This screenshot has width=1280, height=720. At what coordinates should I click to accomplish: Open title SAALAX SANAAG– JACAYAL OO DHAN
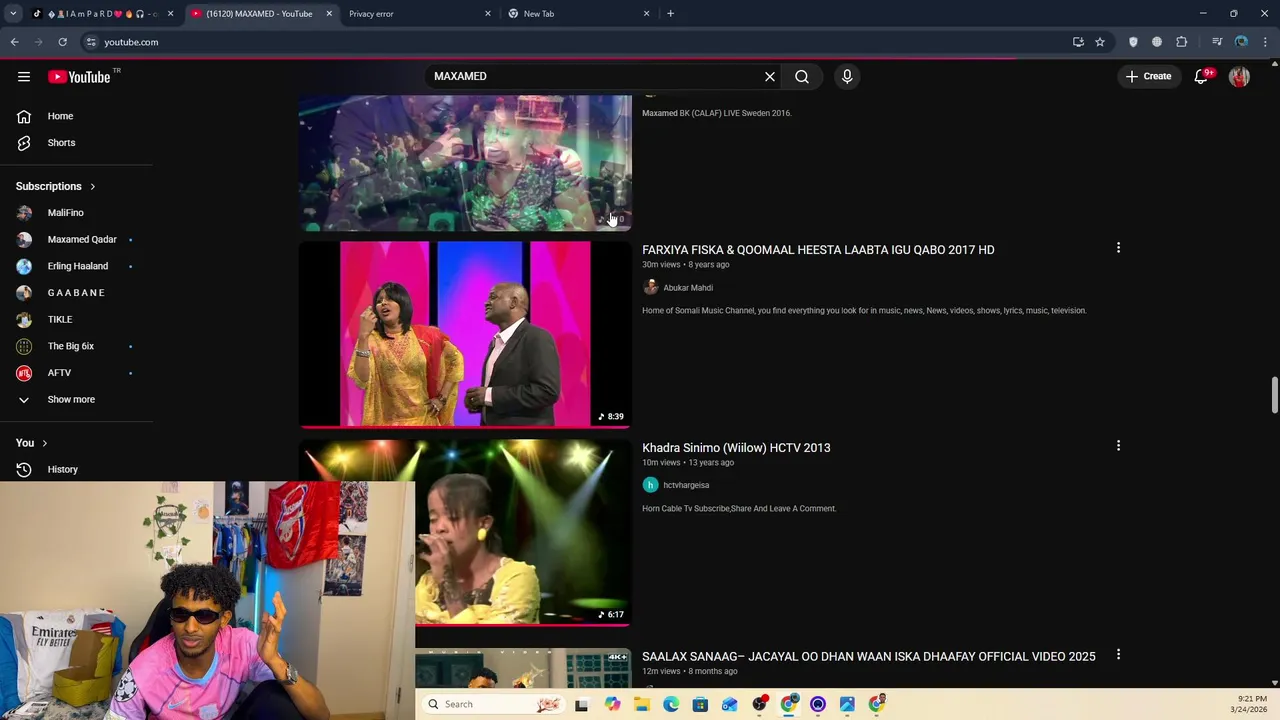869,657
